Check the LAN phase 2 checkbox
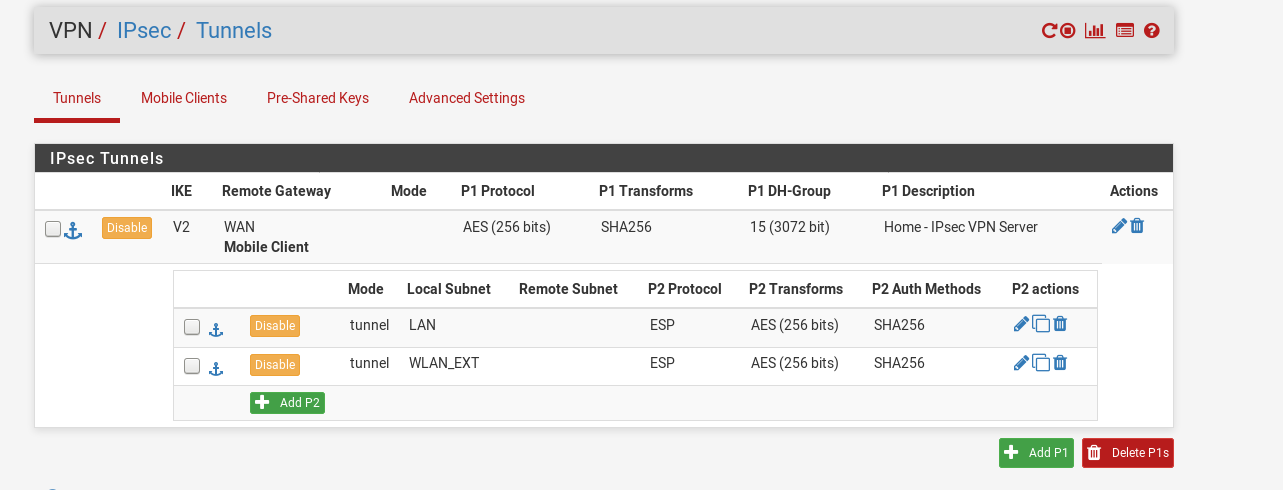Screen dimensions: 1283x490 click(192, 327)
